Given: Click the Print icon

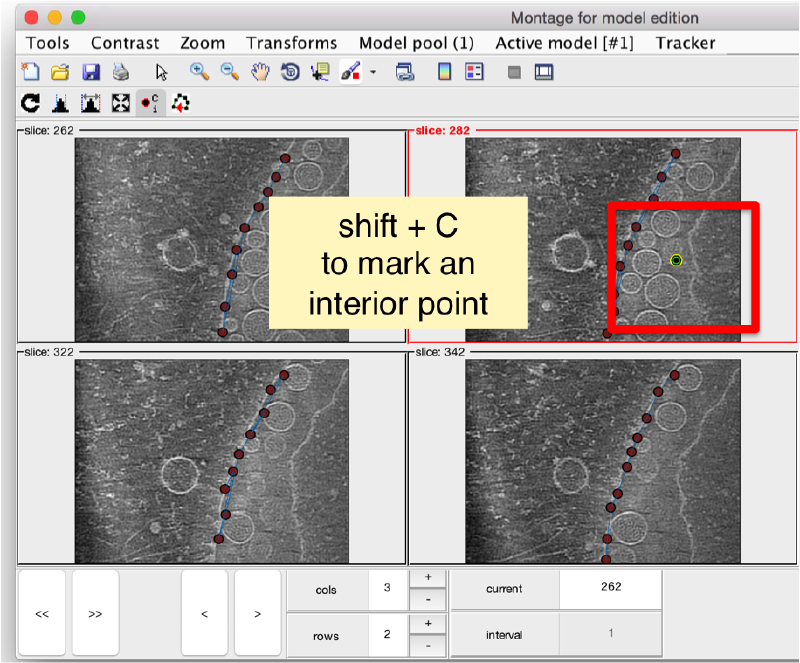Looking at the screenshot, I should tap(120, 72).
